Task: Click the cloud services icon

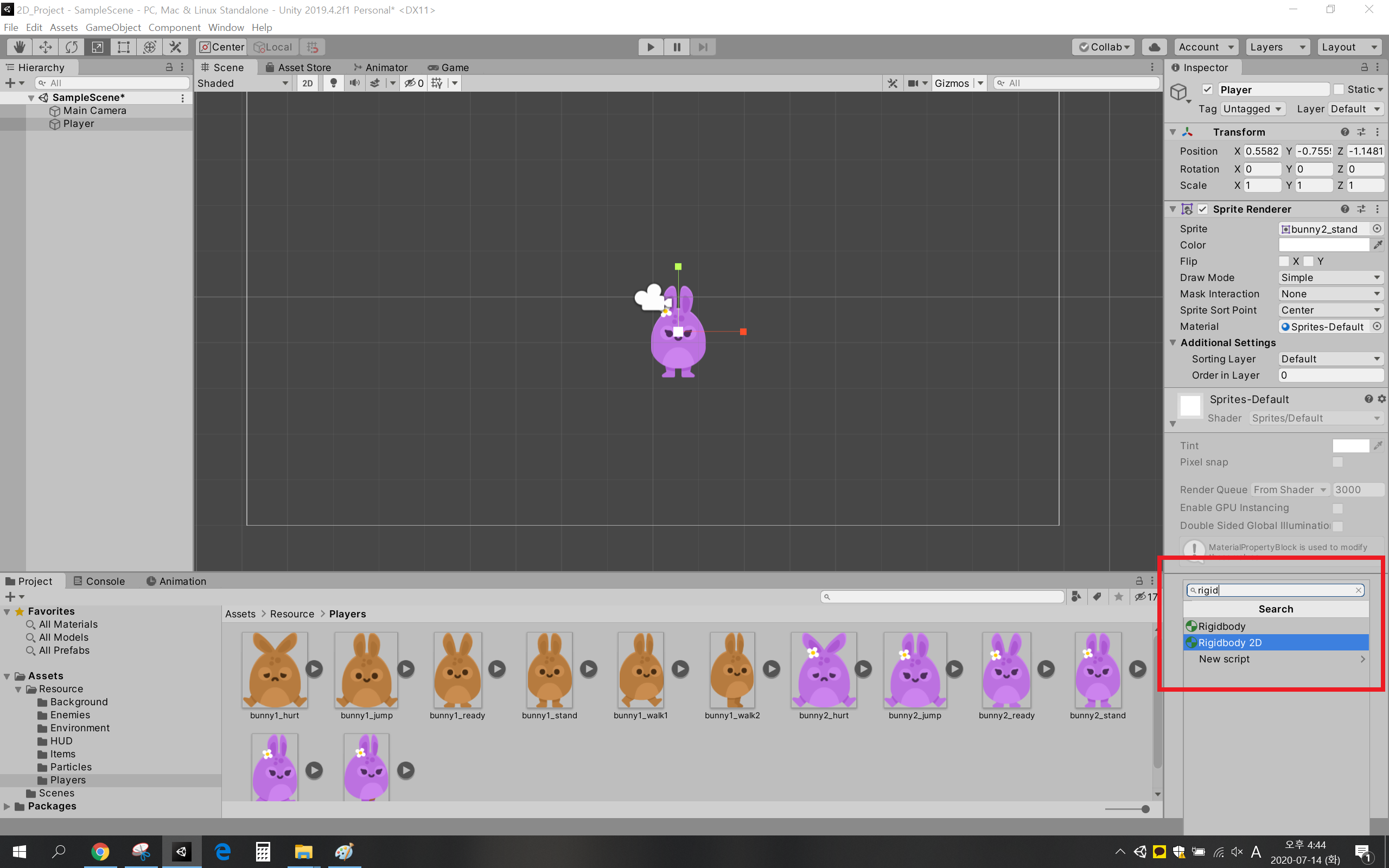Action: pyautogui.click(x=1154, y=47)
